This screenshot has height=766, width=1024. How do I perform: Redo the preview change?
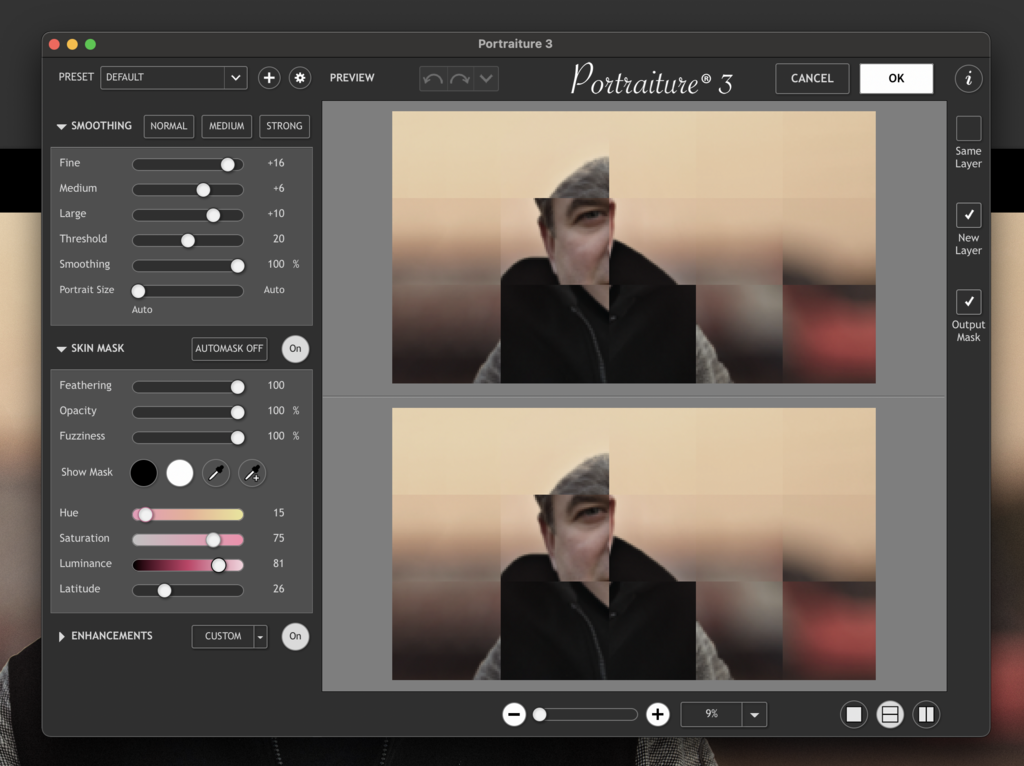tap(460, 79)
